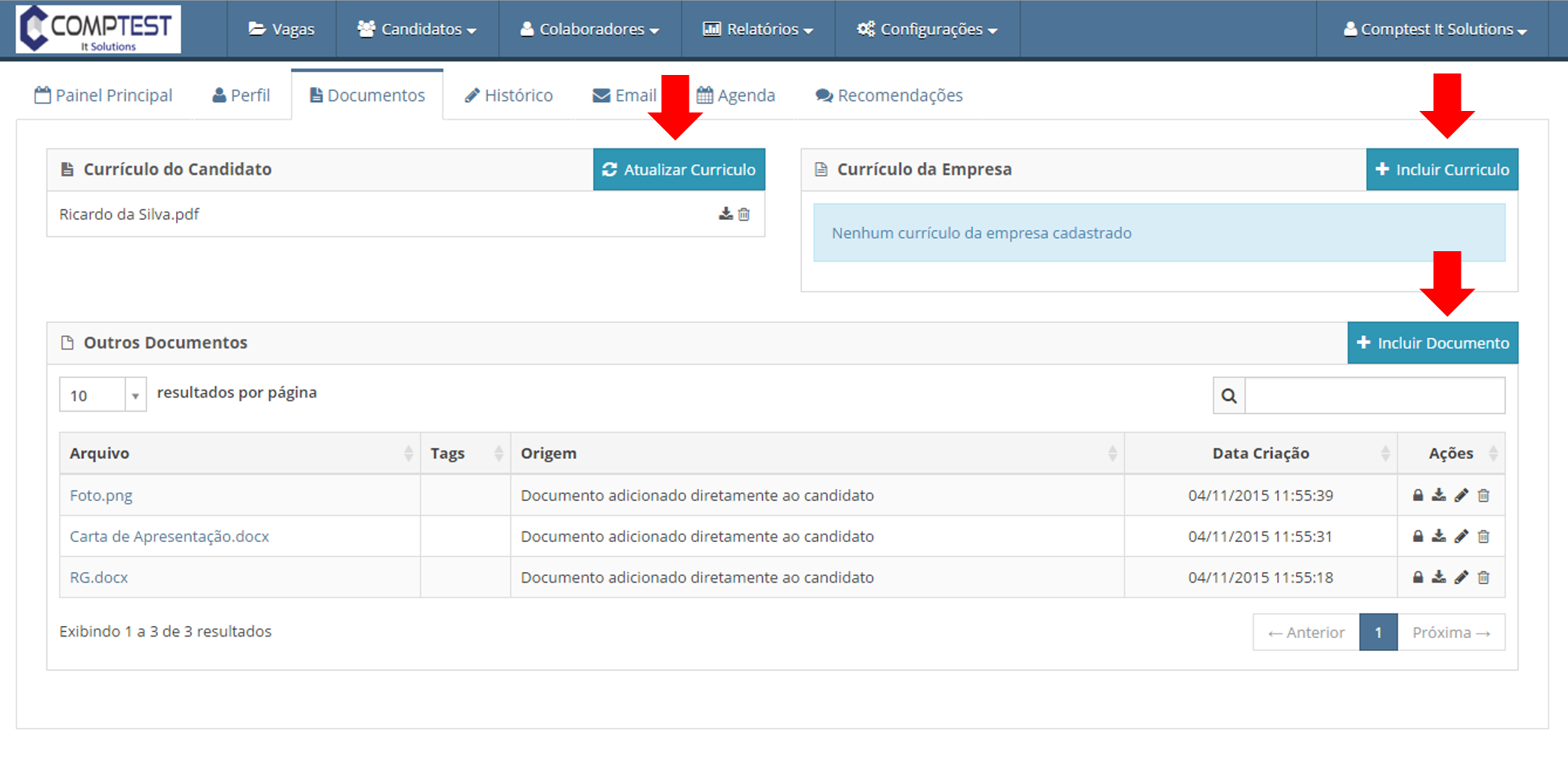Download the Ricardo da Silva.pdf resume
Viewport: 1568px width, 773px height.
[726, 214]
